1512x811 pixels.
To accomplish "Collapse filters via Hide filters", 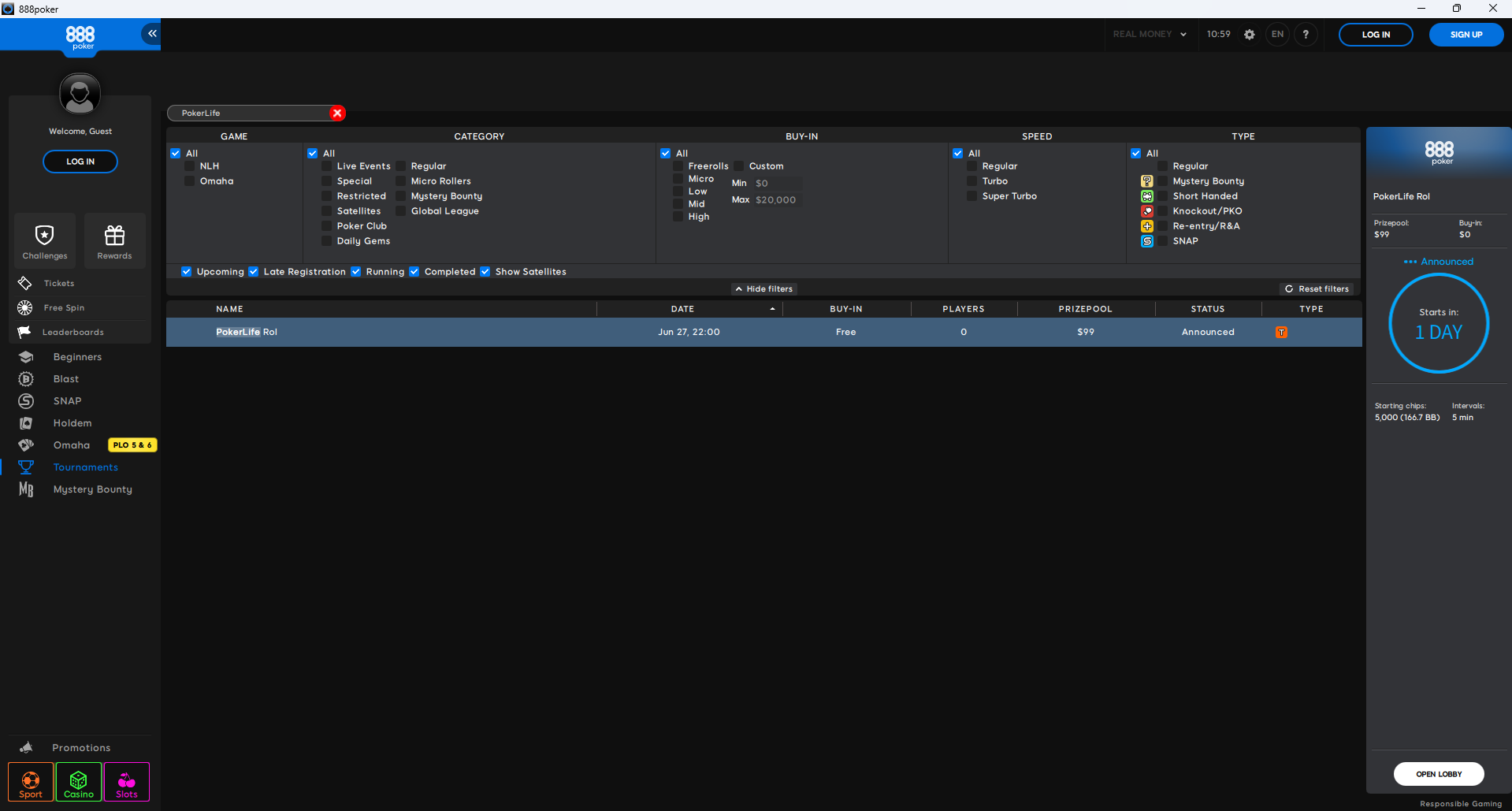I will (x=763, y=289).
